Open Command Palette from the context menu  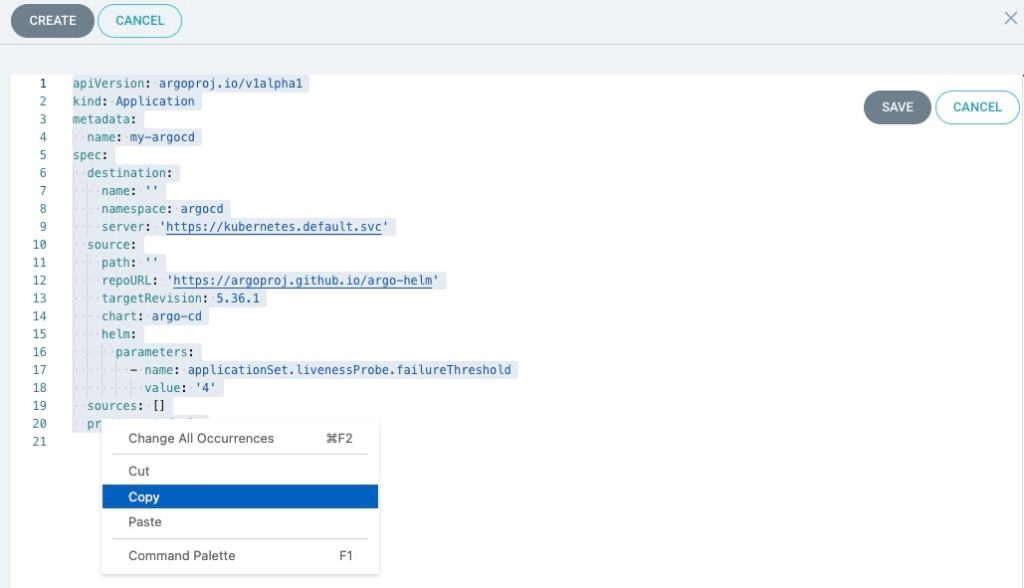pos(182,556)
